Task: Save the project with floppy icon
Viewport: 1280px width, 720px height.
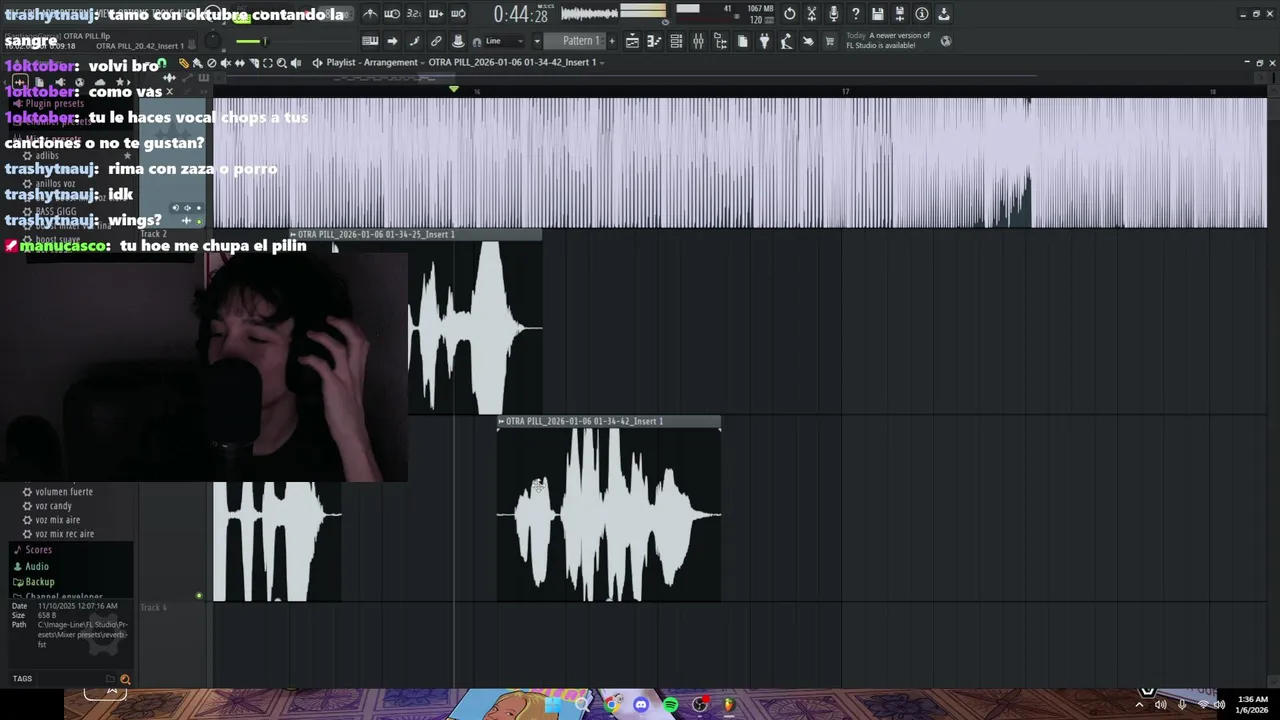Action: point(878,14)
